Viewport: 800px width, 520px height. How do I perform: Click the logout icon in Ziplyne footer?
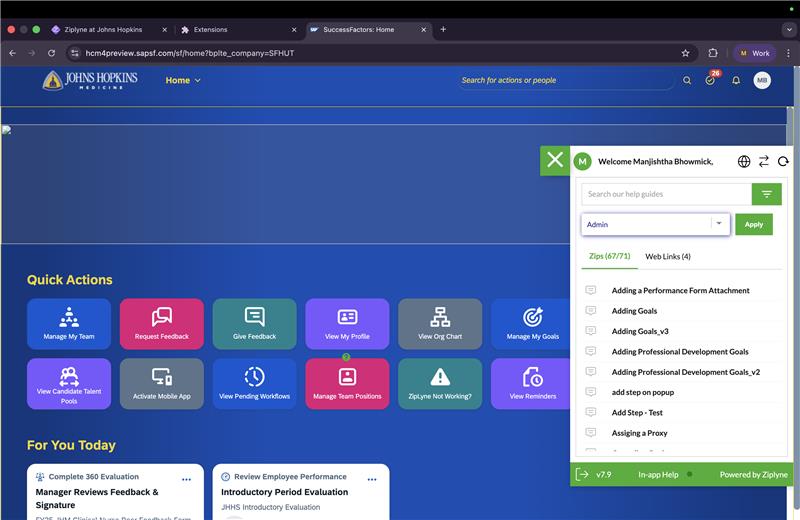582,475
